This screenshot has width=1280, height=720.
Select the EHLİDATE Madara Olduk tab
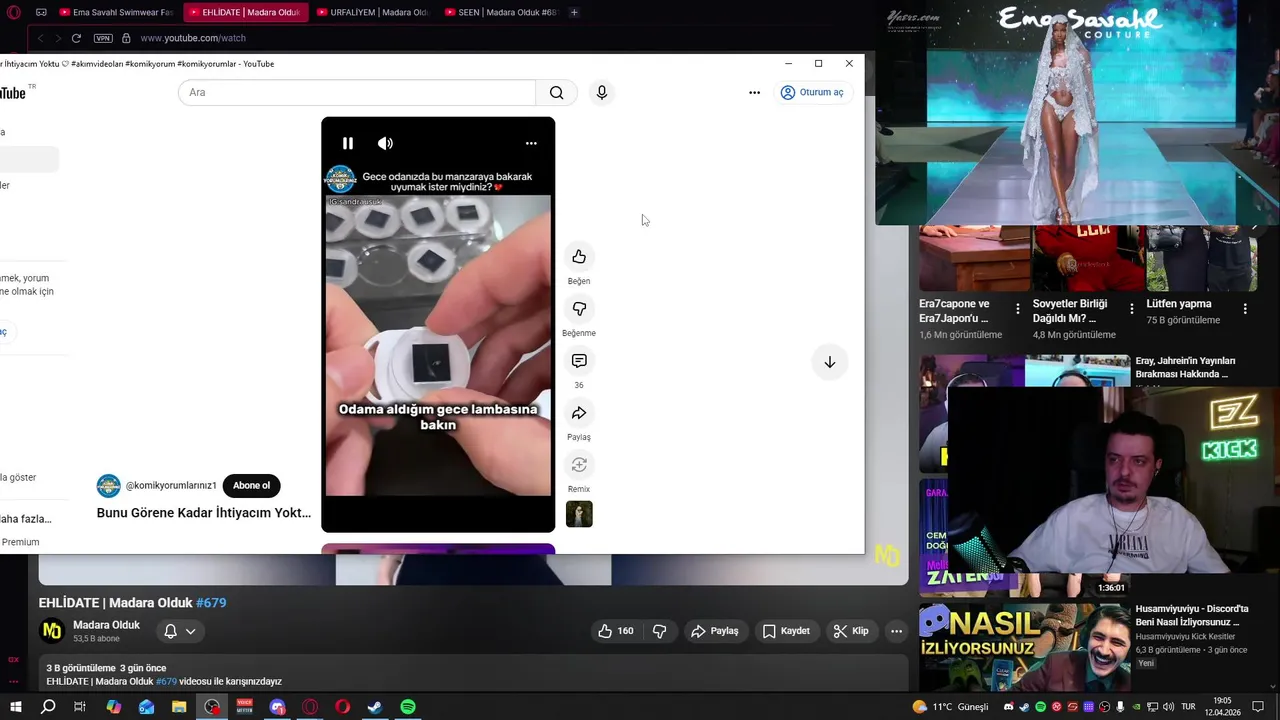tap(244, 12)
